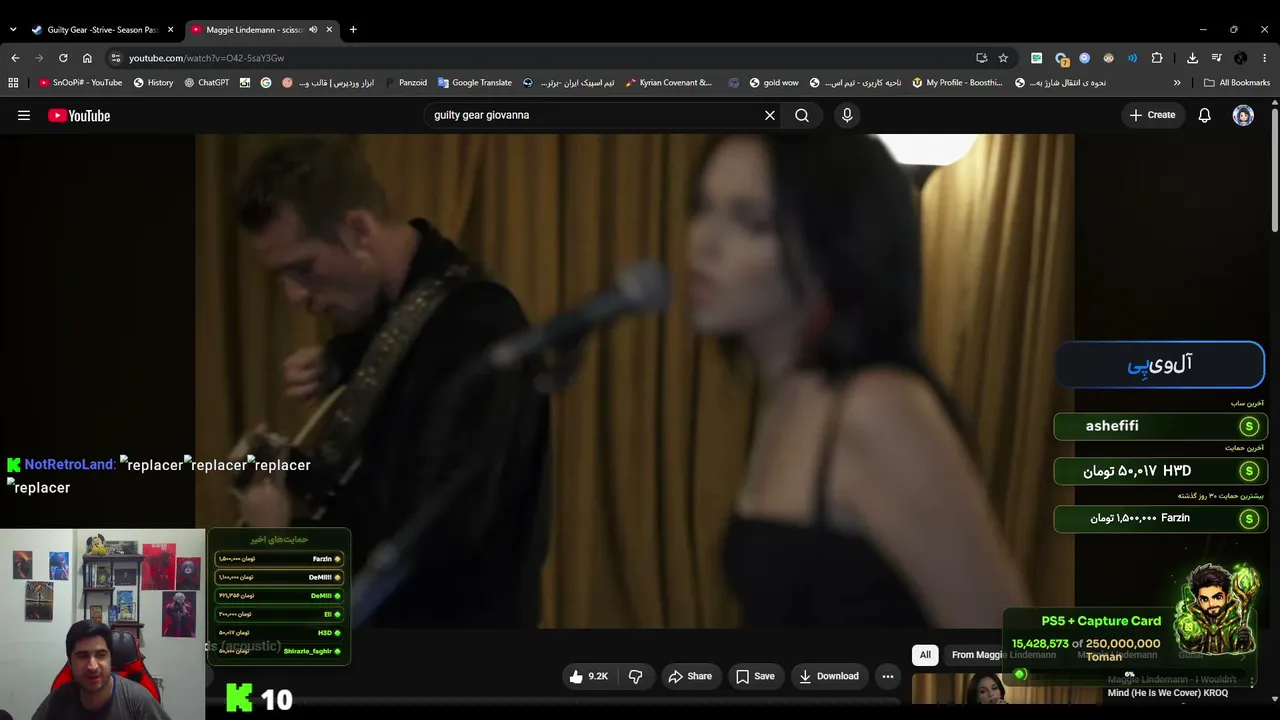Dislike this video
Screen dimensions: 1280x720
pyautogui.click(x=635, y=676)
